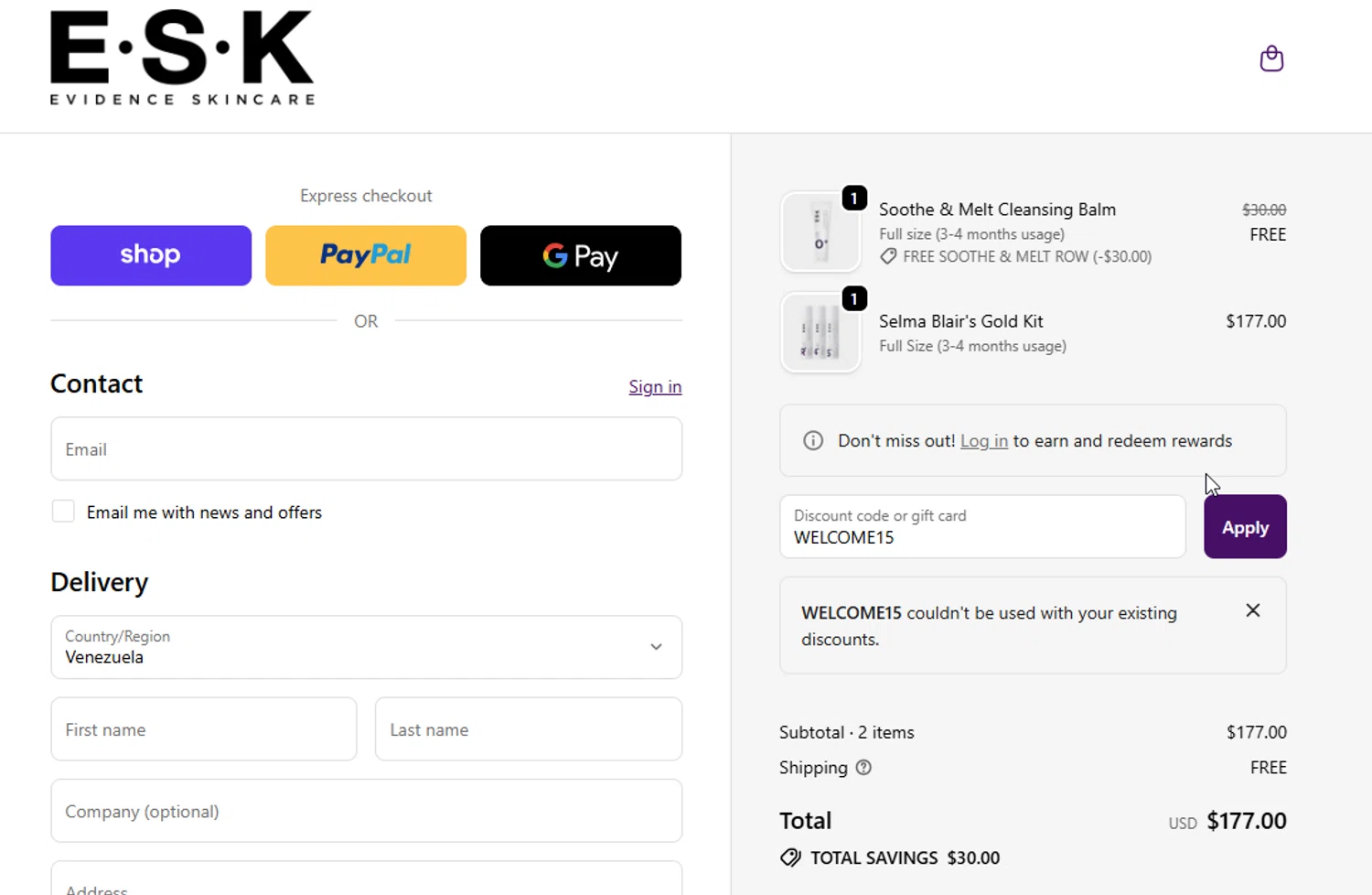Apply the discount code
This screenshot has height=895, width=1372.
tap(1245, 527)
